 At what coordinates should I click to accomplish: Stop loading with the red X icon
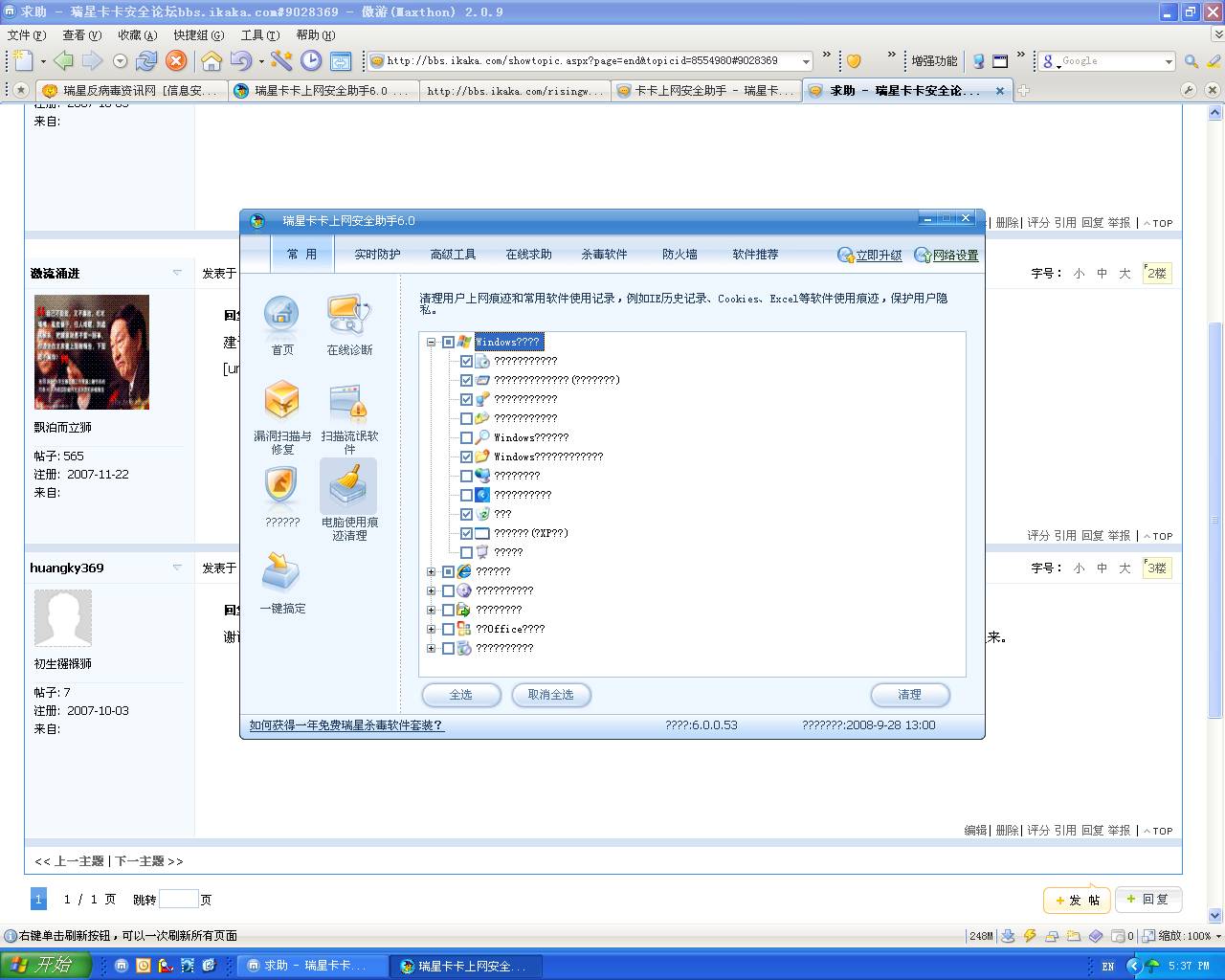pyautogui.click(x=176, y=60)
